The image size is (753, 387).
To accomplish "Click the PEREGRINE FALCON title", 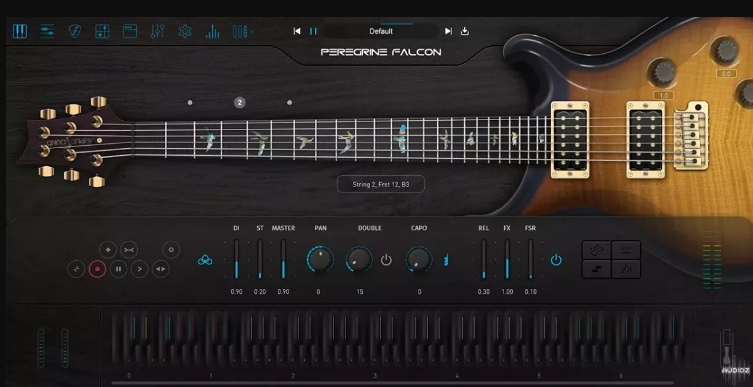I will pos(381,52).
